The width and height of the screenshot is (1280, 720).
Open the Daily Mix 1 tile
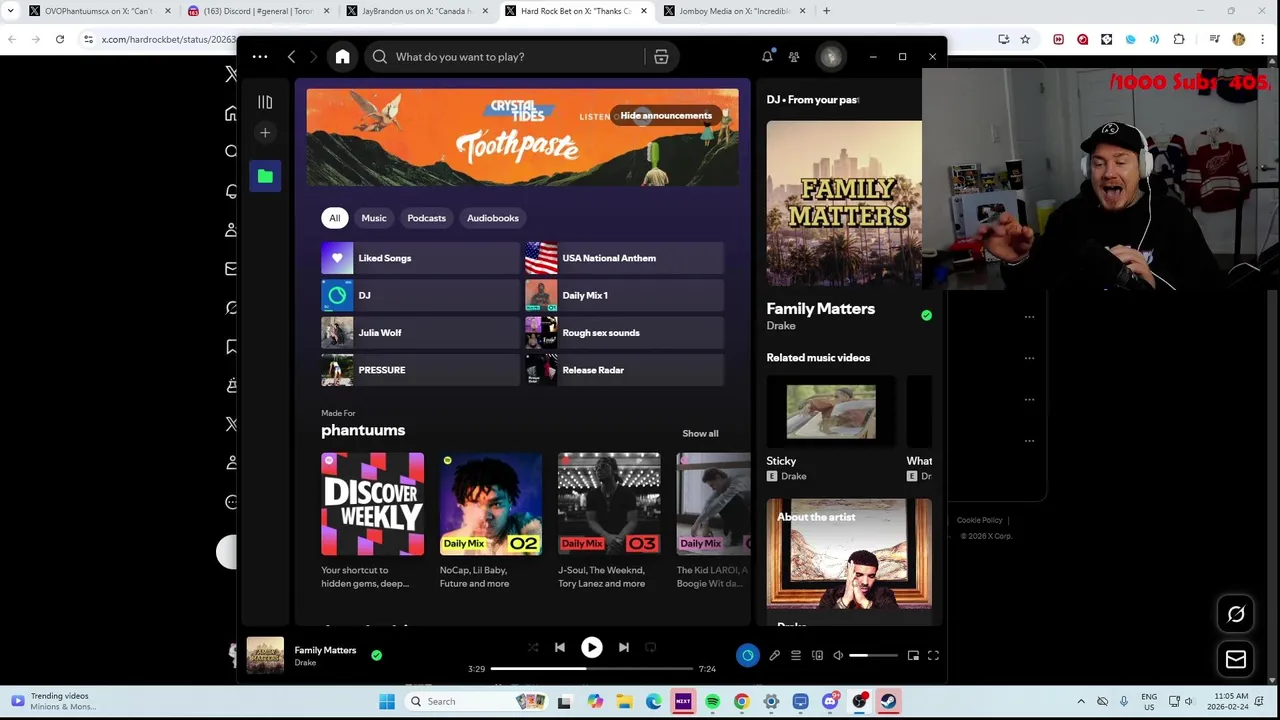point(624,295)
